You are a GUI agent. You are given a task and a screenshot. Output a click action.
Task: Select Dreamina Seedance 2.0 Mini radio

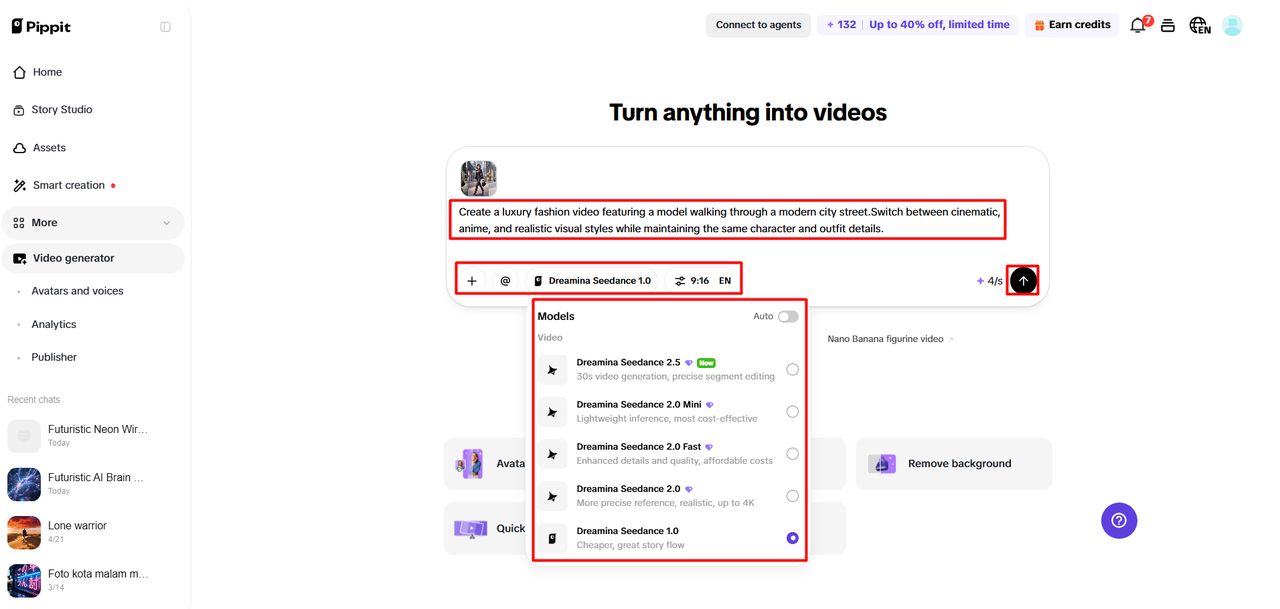click(x=792, y=412)
